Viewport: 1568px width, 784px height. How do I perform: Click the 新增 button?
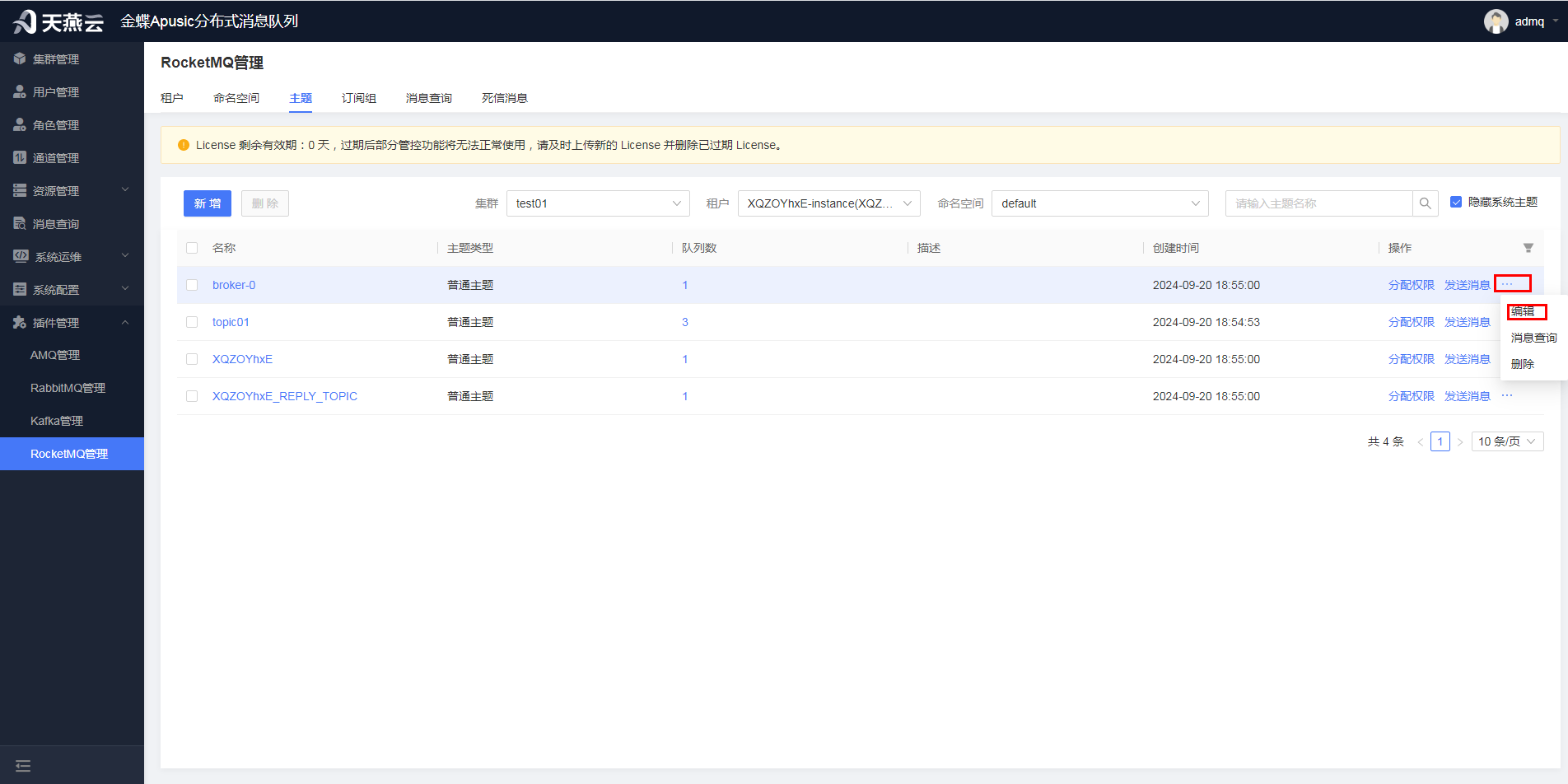(208, 203)
